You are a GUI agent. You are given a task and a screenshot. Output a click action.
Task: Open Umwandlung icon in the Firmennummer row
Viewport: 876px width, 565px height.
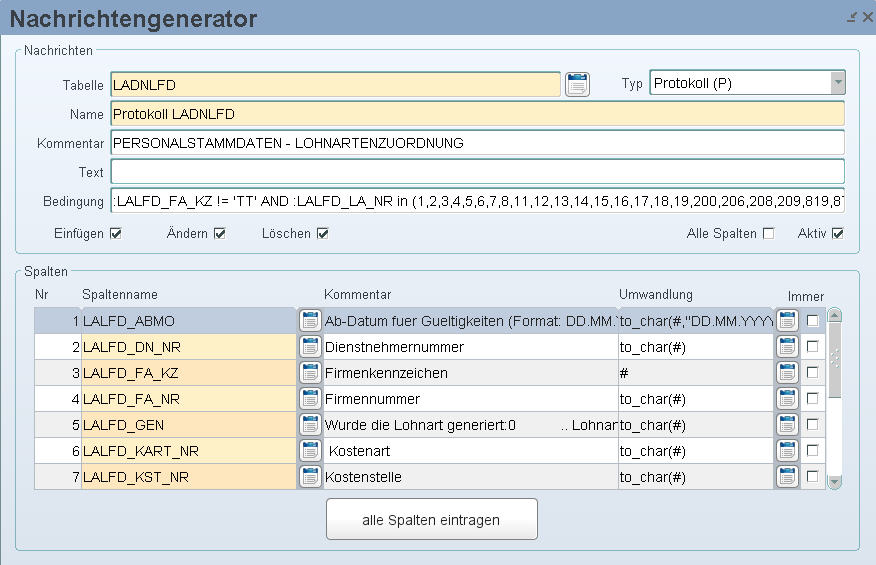[787, 398]
